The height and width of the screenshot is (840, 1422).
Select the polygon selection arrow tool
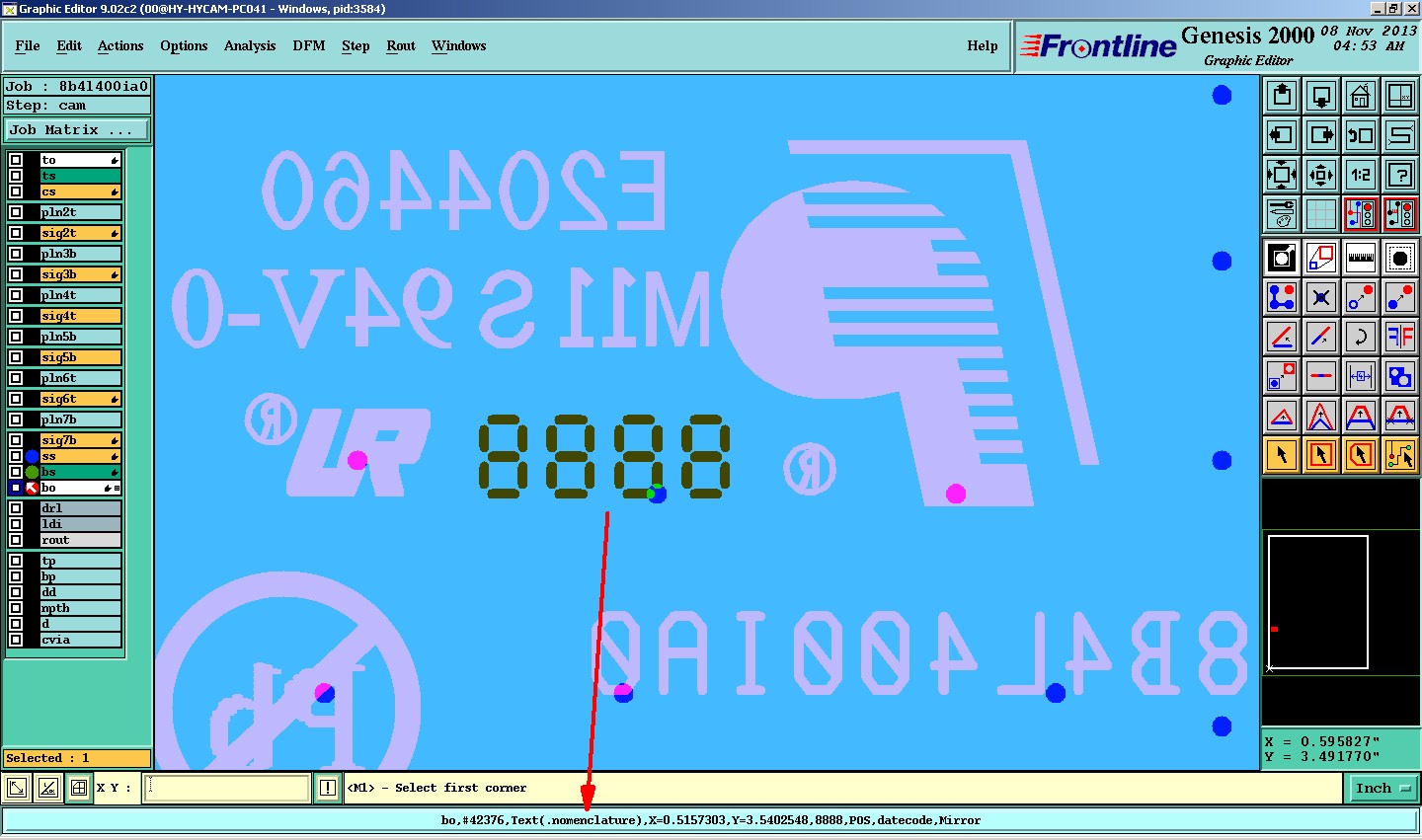(x=1361, y=455)
